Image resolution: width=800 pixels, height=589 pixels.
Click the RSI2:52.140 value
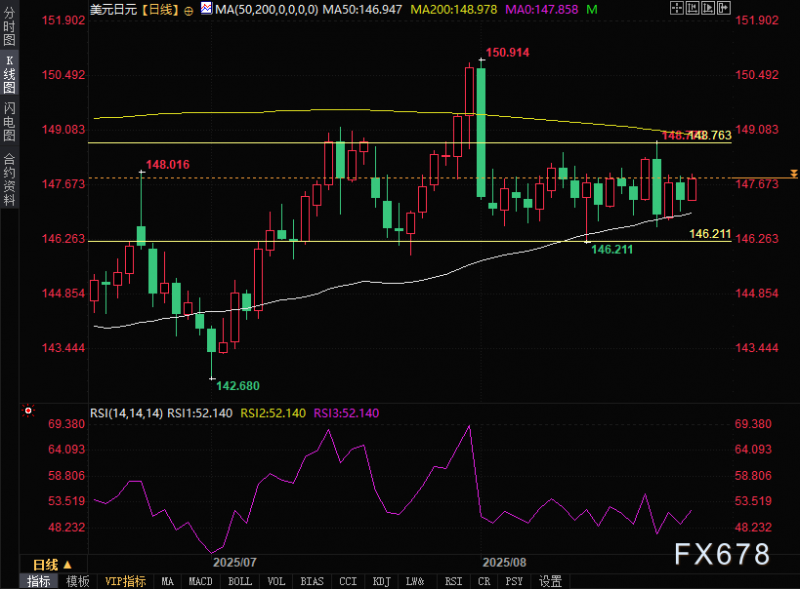[x=273, y=413]
